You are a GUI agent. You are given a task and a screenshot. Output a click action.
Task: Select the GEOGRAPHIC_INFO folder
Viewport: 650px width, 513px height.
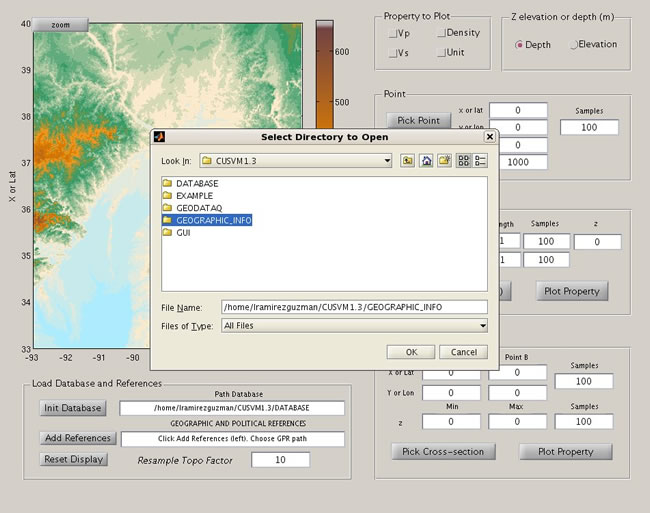tap(207, 220)
